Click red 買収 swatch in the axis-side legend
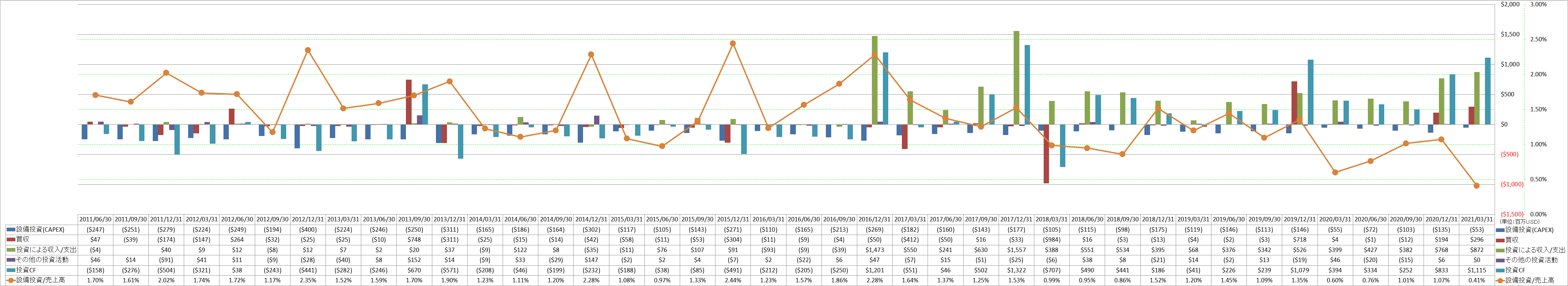The image size is (1568, 286). coord(1500,240)
